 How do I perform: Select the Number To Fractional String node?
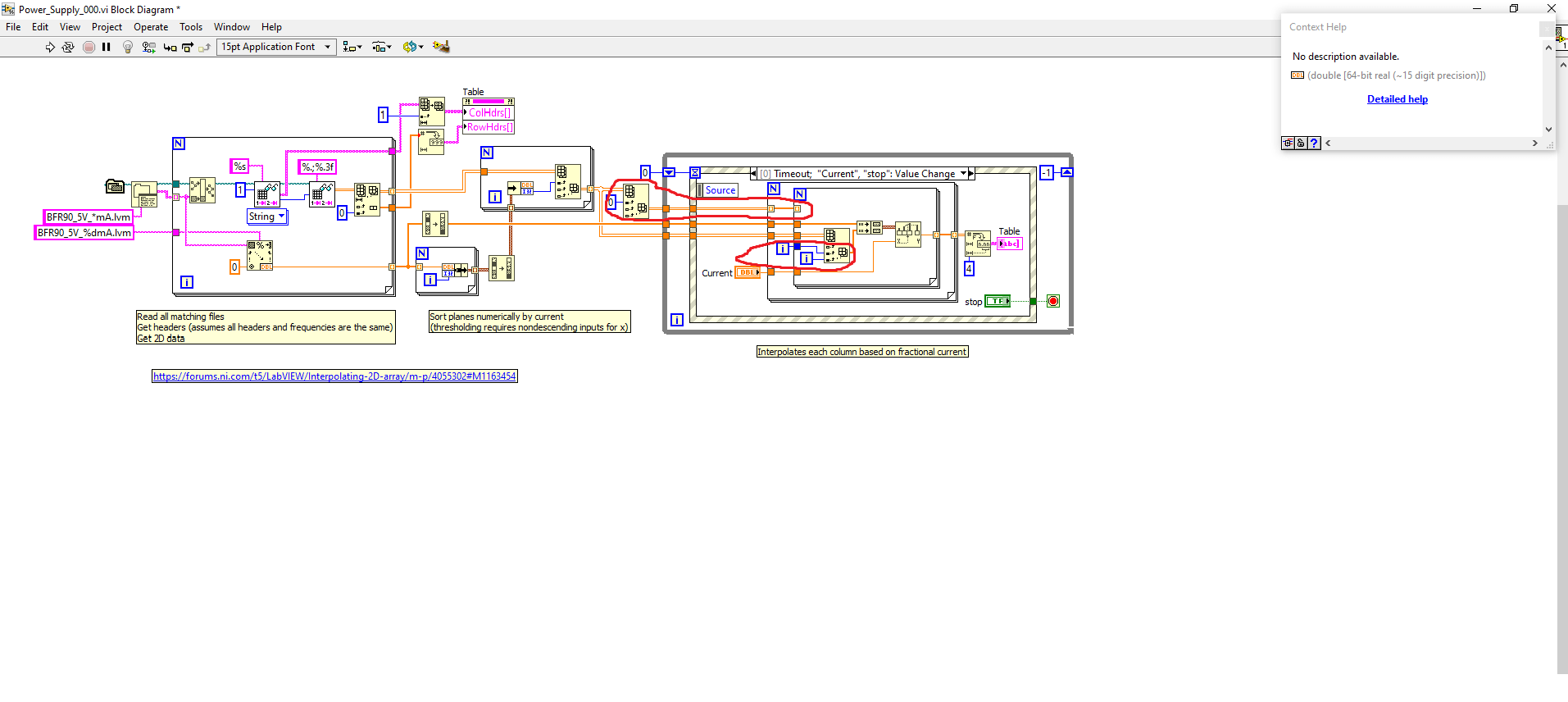978,244
